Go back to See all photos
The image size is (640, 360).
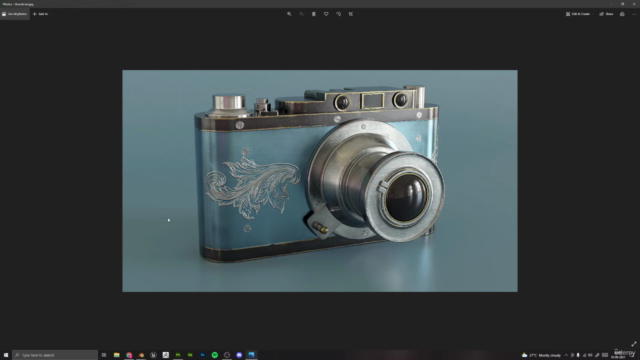click(15, 14)
